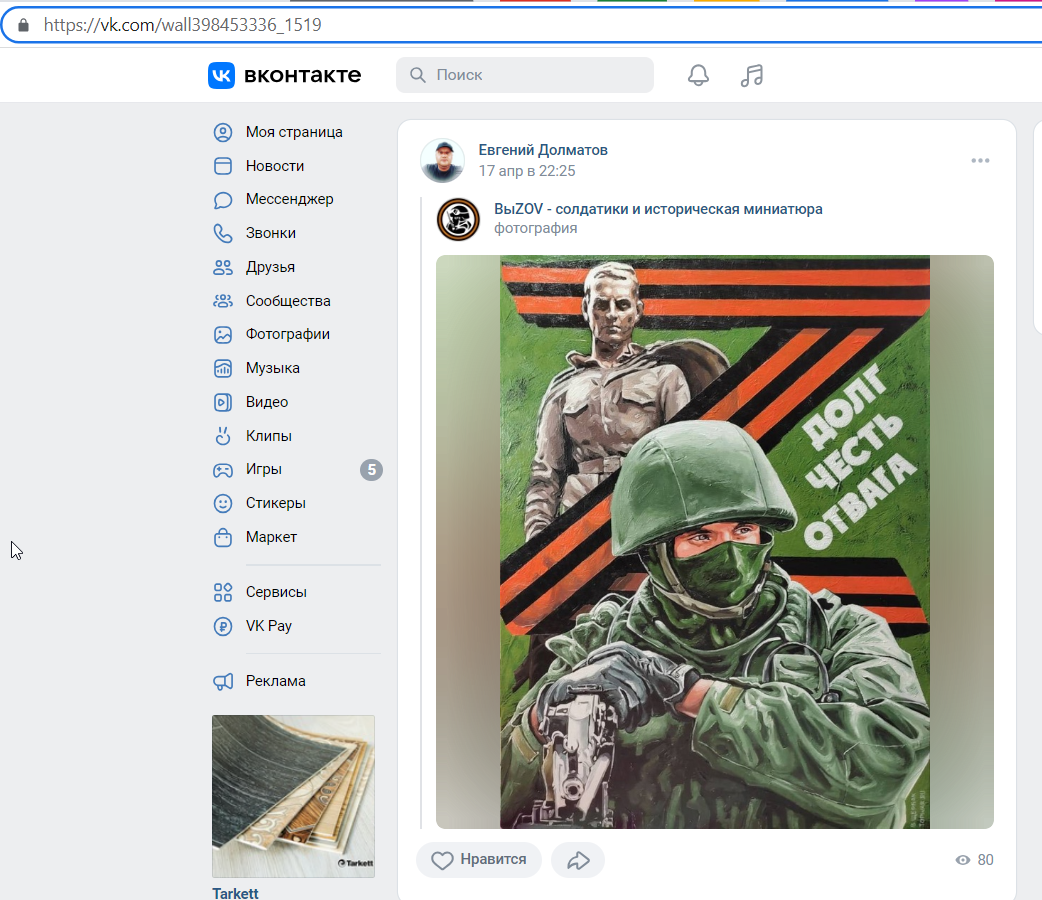This screenshot has height=900, width=1042.
Task: Open ВыZOV community link
Action: click(x=658, y=209)
